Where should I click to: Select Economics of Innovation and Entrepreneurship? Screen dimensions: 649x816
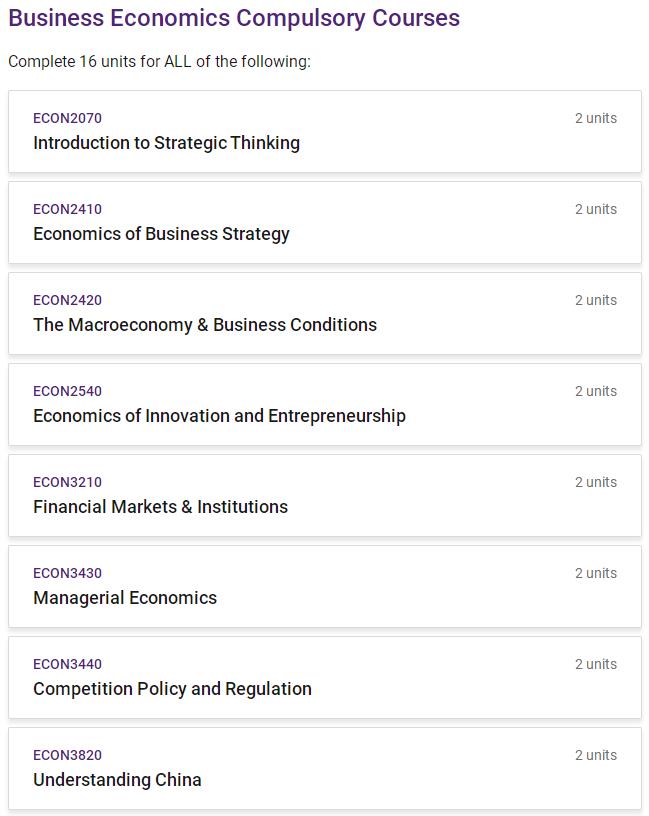coord(219,416)
